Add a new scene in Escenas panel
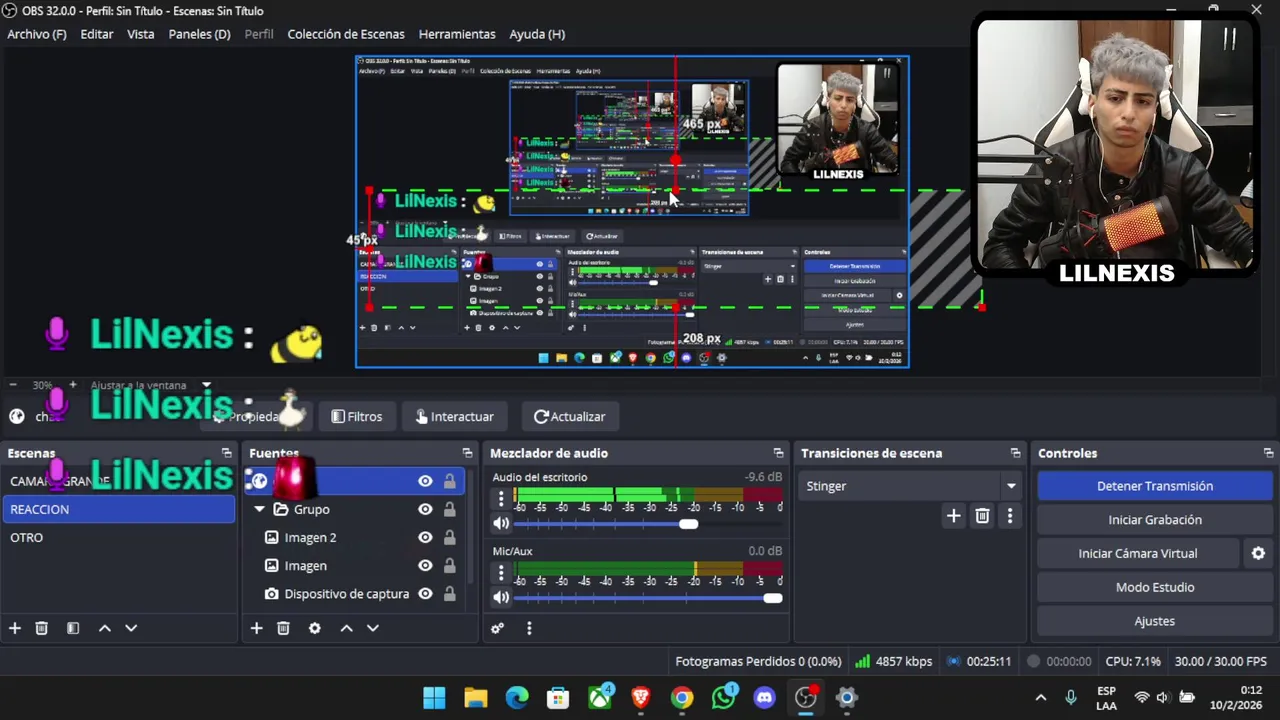 15,628
